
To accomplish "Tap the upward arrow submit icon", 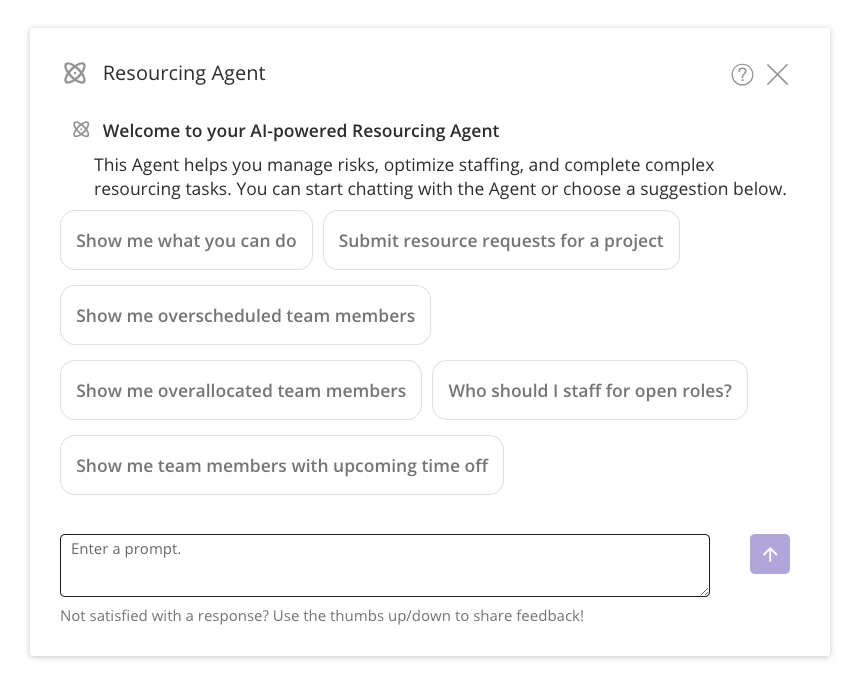I will click(x=769, y=554).
